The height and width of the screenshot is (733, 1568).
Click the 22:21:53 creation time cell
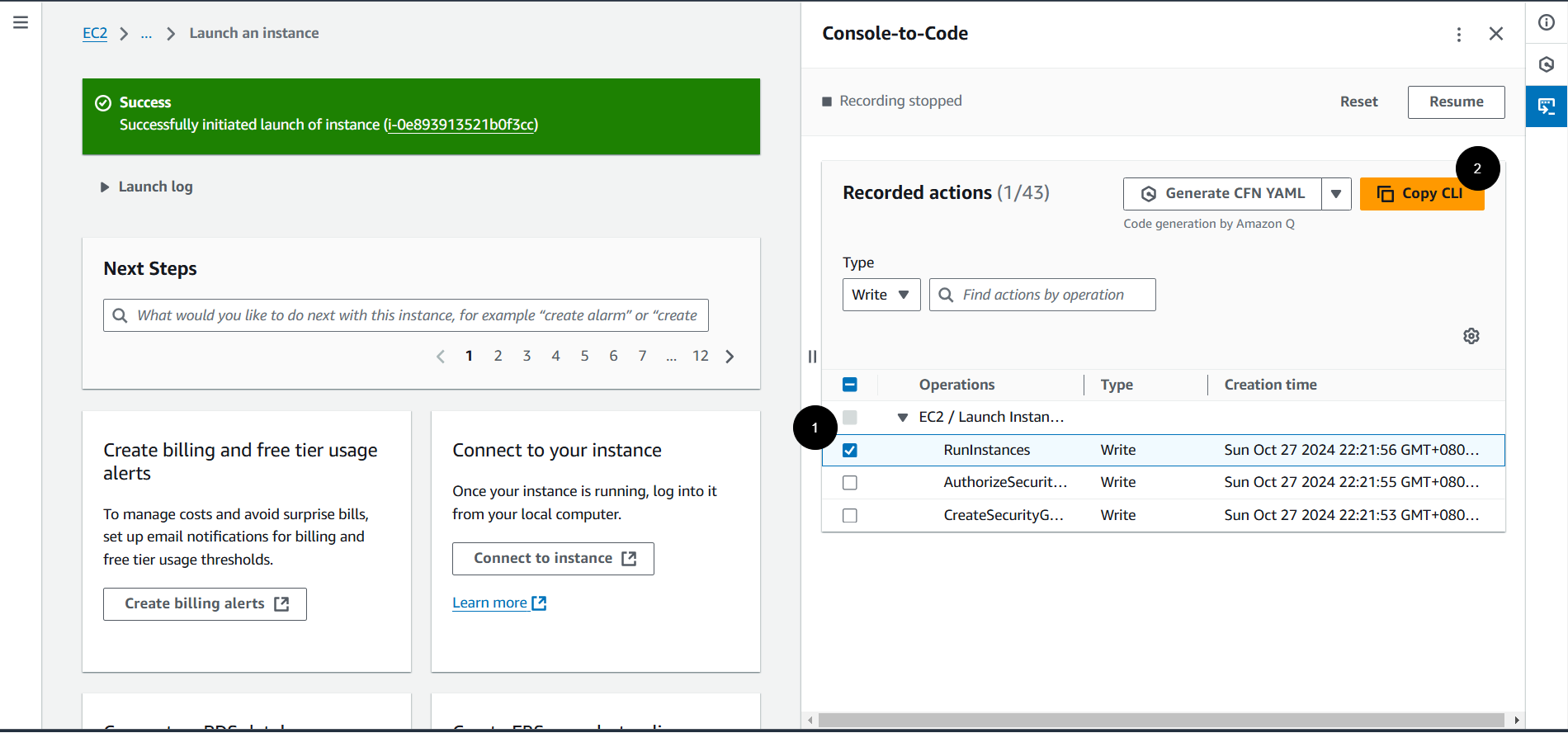click(x=1352, y=515)
